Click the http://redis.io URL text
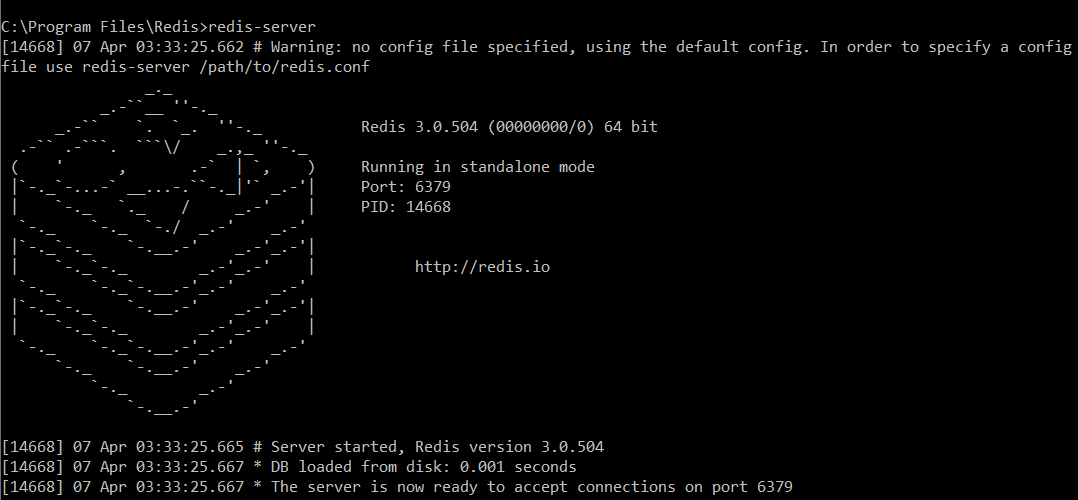This screenshot has height=500, width=1078. [x=482, y=267]
